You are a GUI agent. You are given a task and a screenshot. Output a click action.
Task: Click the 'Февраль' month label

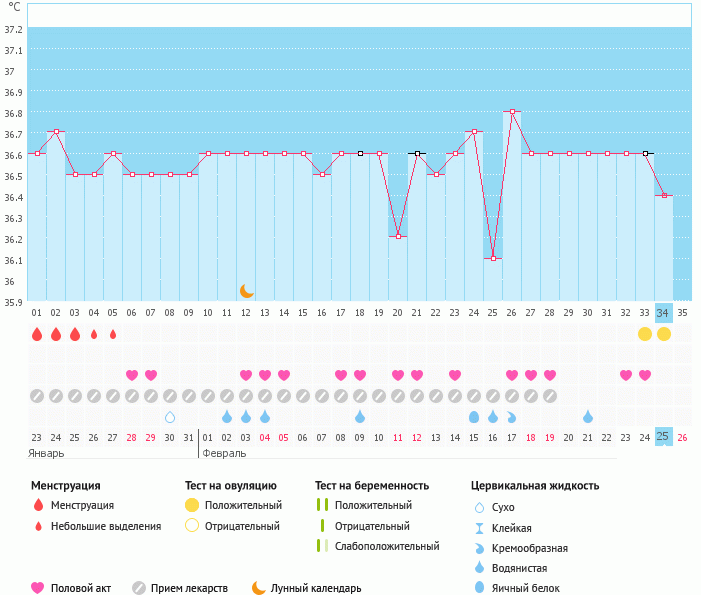(x=224, y=453)
